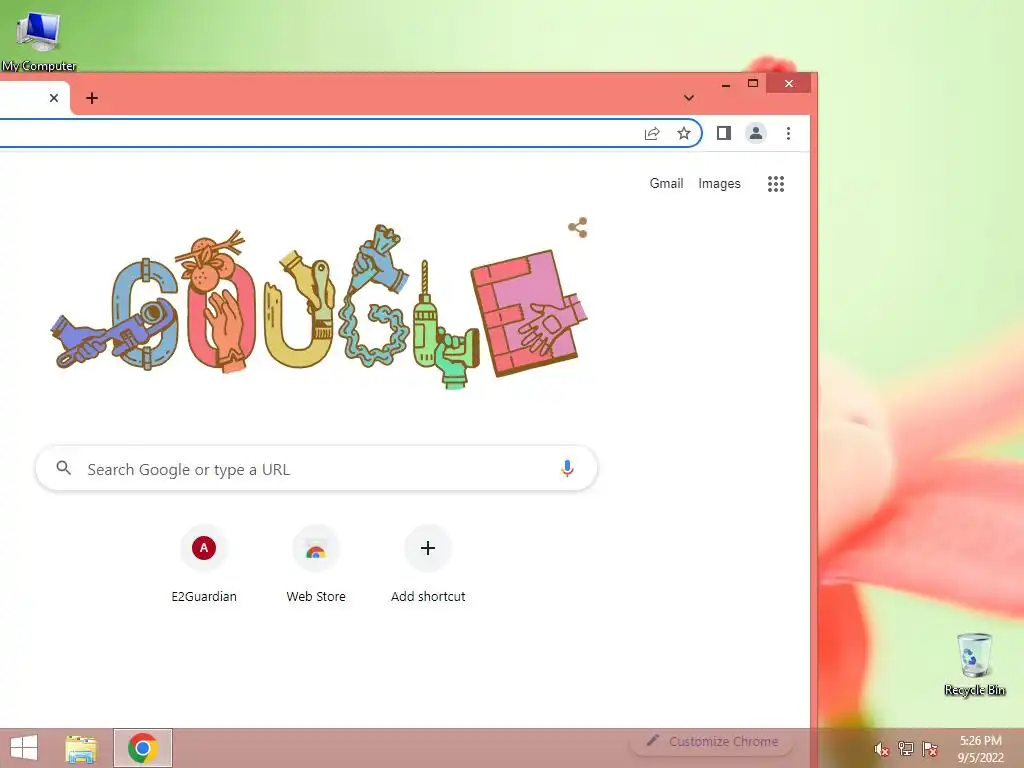The image size is (1024, 768).
Task: Open the E2Guardian shortcut
Action: [x=204, y=566]
